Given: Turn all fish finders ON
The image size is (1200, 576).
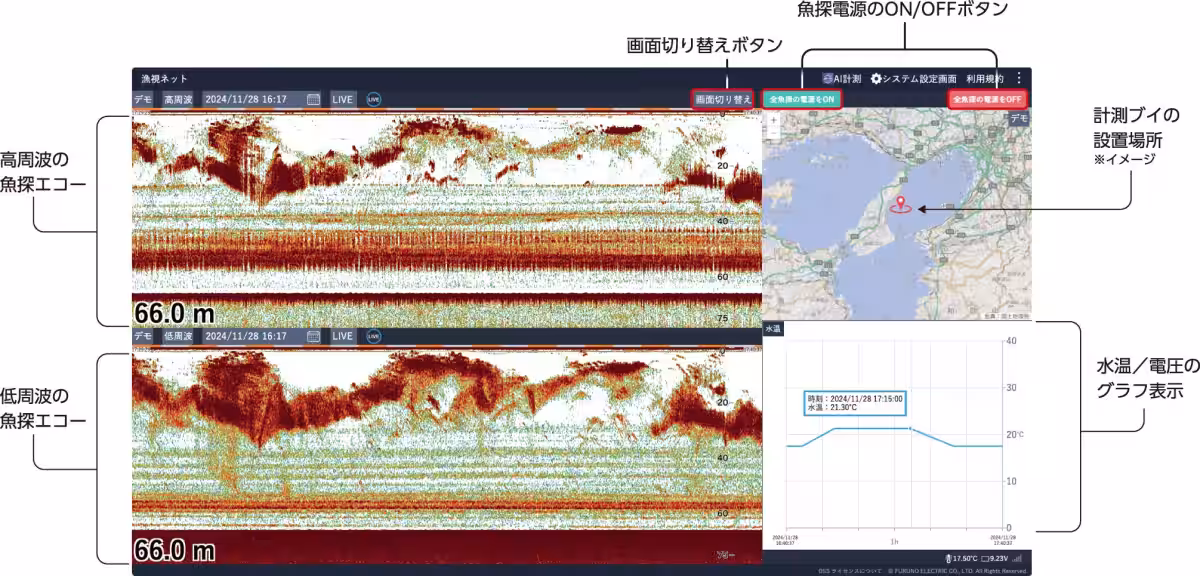Looking at the screenshot, I should 802,99.
